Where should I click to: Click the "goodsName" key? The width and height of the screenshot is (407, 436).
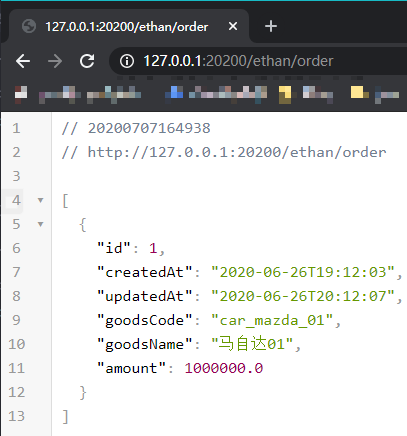pyautogui.click(x=144, y=344)
